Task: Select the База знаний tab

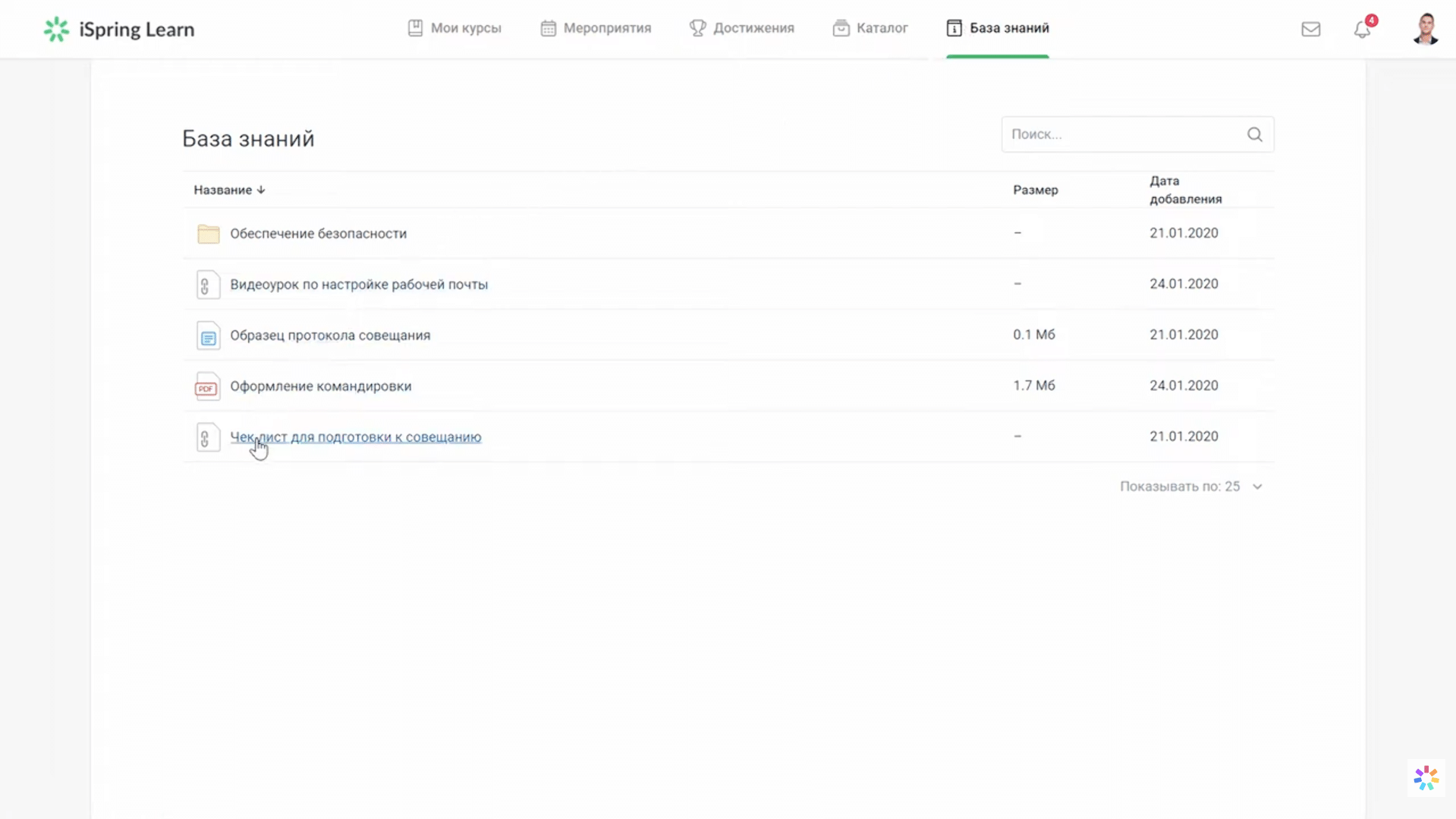Action: click(997, 28)
